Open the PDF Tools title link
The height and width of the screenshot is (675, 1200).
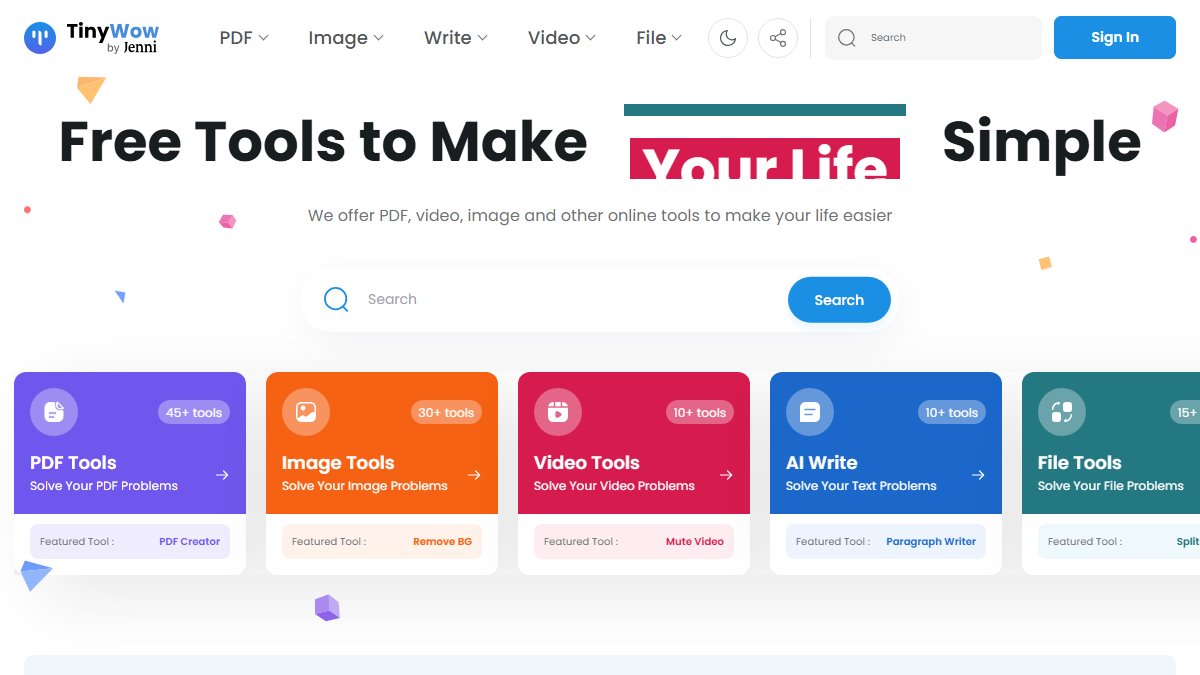coord(73,463)
